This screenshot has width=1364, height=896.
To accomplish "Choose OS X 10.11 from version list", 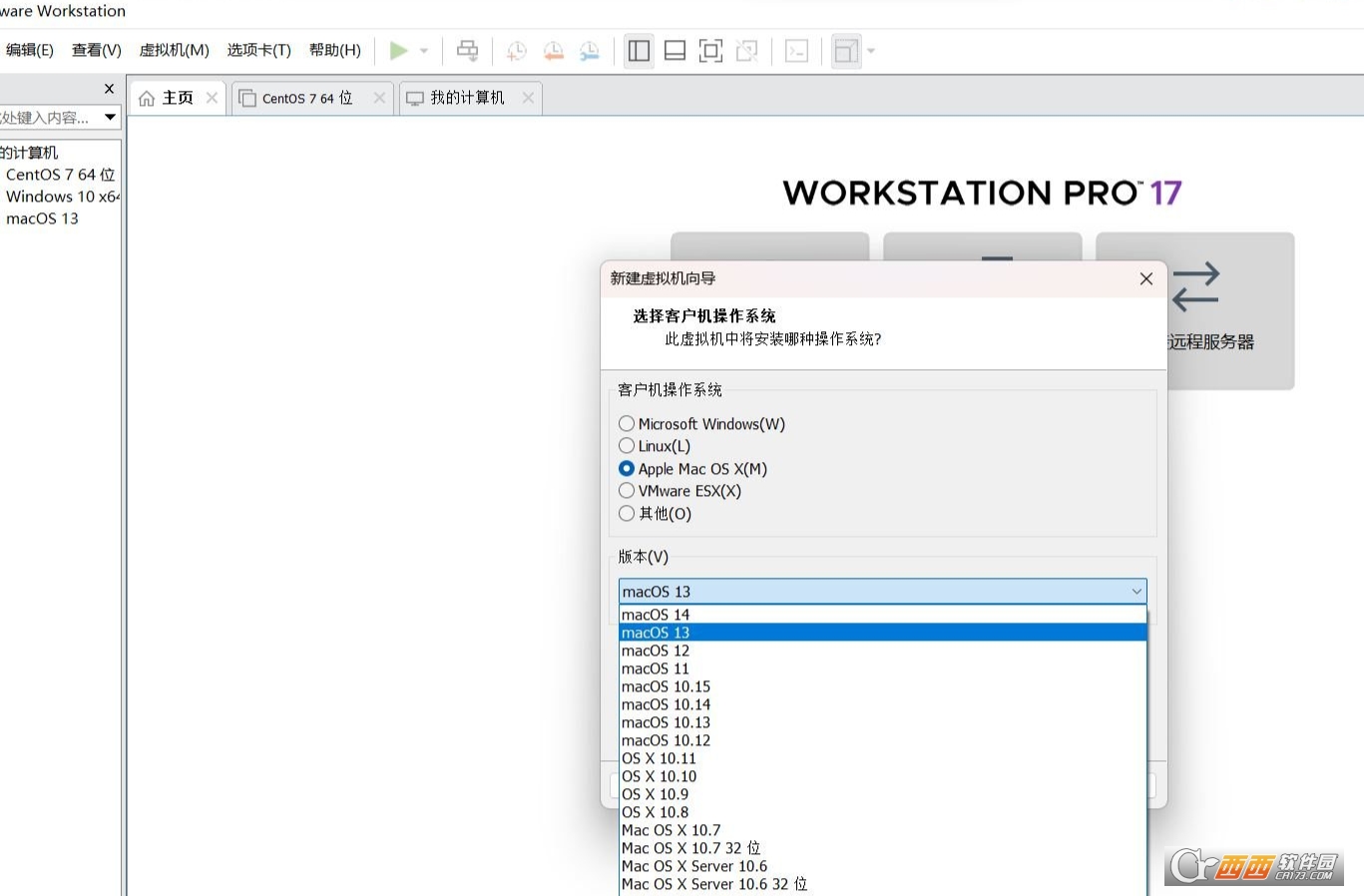I will click(882, 758).
